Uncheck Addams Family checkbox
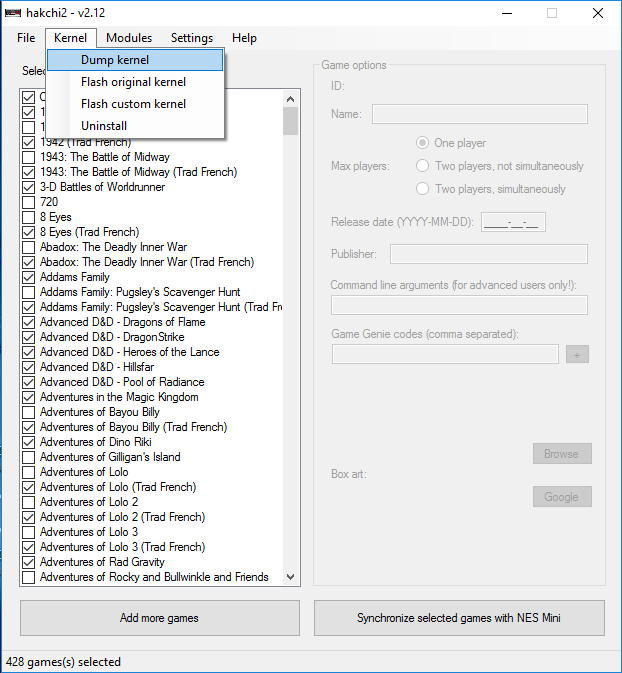The height and width of the screenshot is (673, 622). pos(28,277)
